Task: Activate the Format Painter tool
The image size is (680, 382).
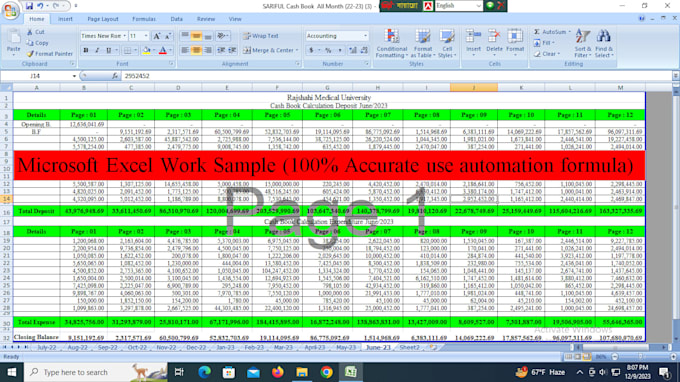Action: pos(49,54)
